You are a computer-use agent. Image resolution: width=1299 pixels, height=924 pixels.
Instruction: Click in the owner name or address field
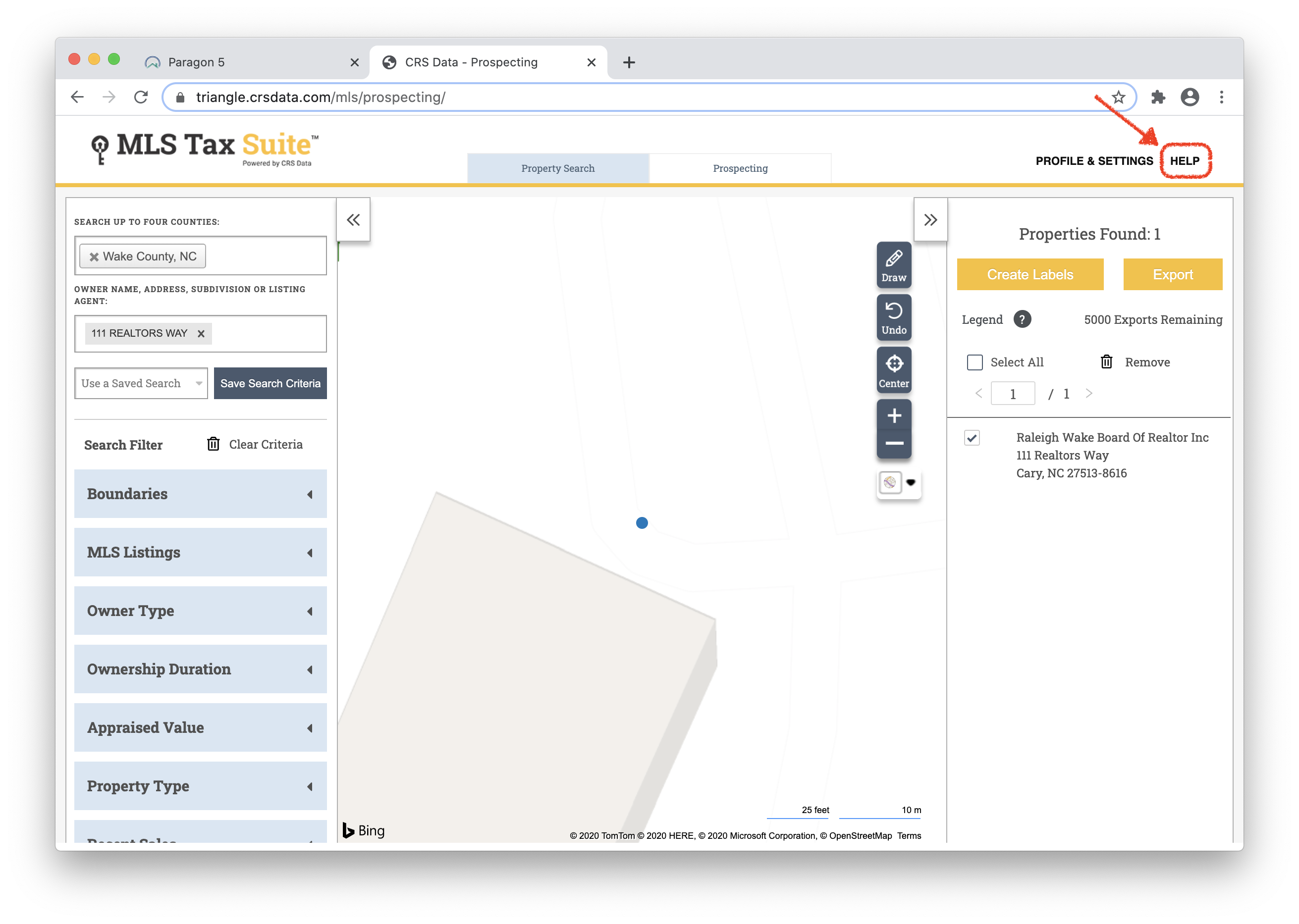200,333
